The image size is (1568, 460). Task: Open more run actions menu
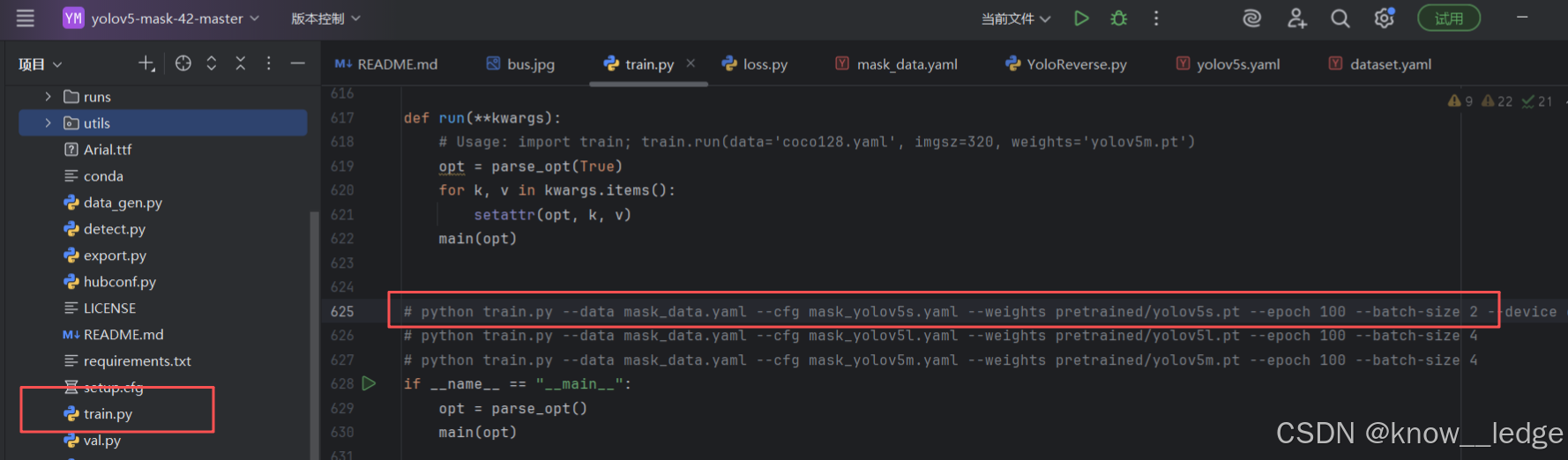(x=1156, y=19)
